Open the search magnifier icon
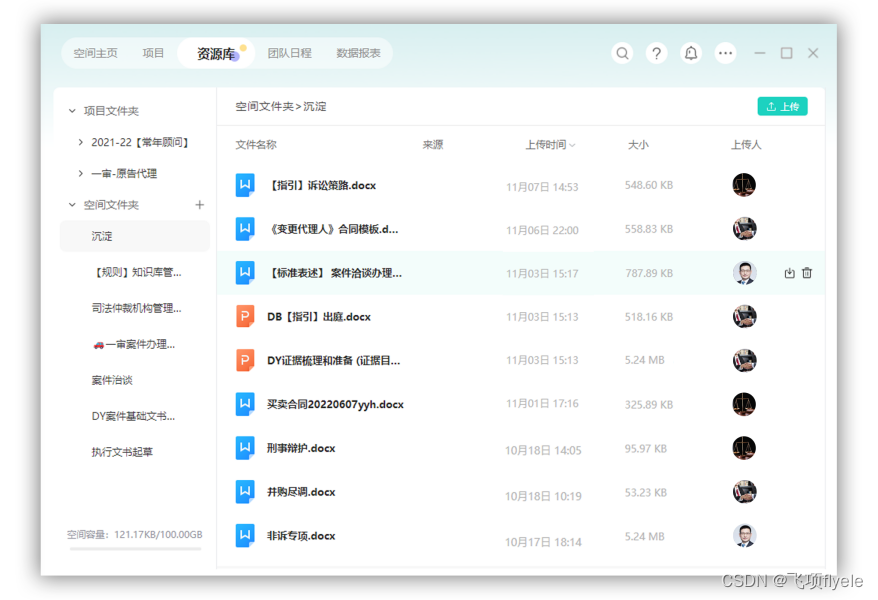878x600 pixels. tap(622, 53)
